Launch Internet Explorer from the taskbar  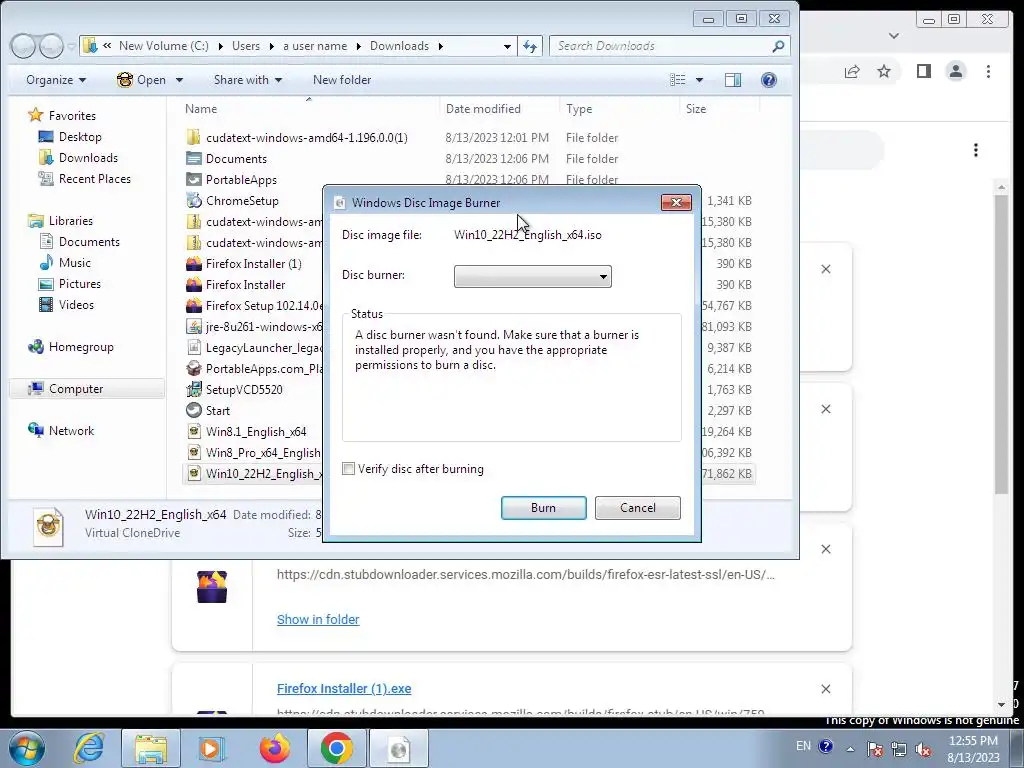(88, 748)
